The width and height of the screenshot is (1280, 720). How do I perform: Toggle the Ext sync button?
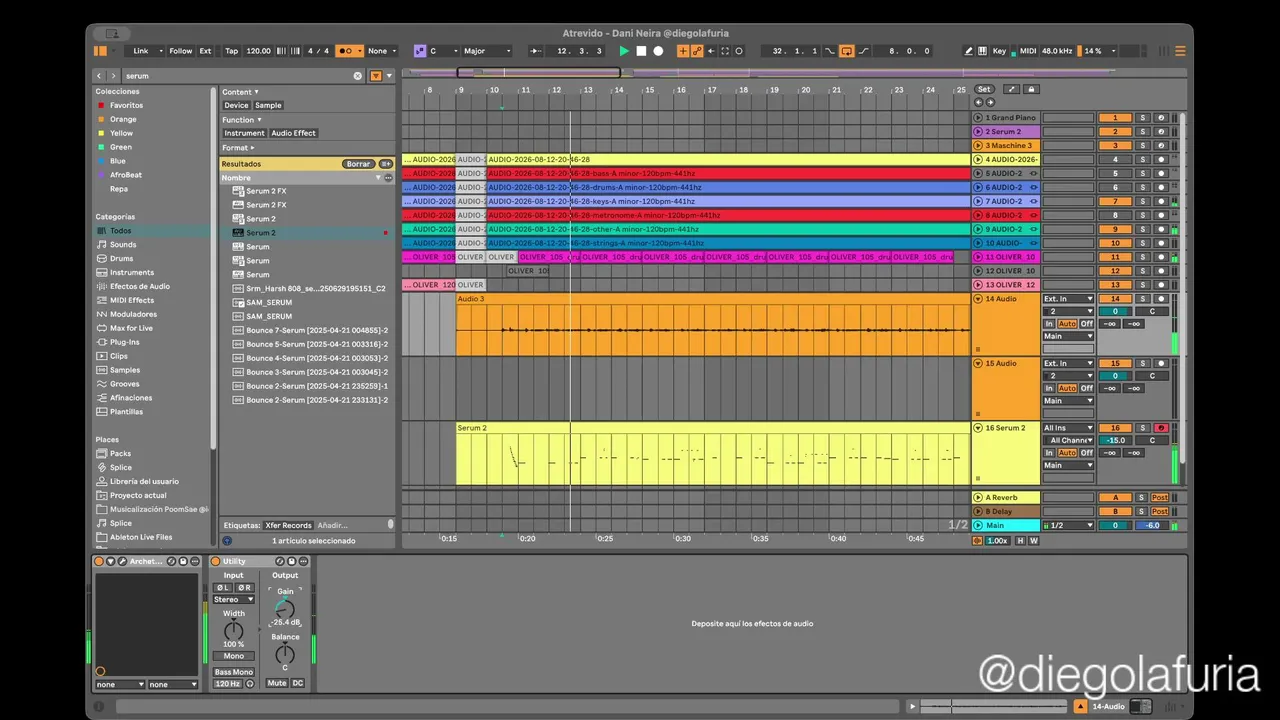click(x=205, y=51)
